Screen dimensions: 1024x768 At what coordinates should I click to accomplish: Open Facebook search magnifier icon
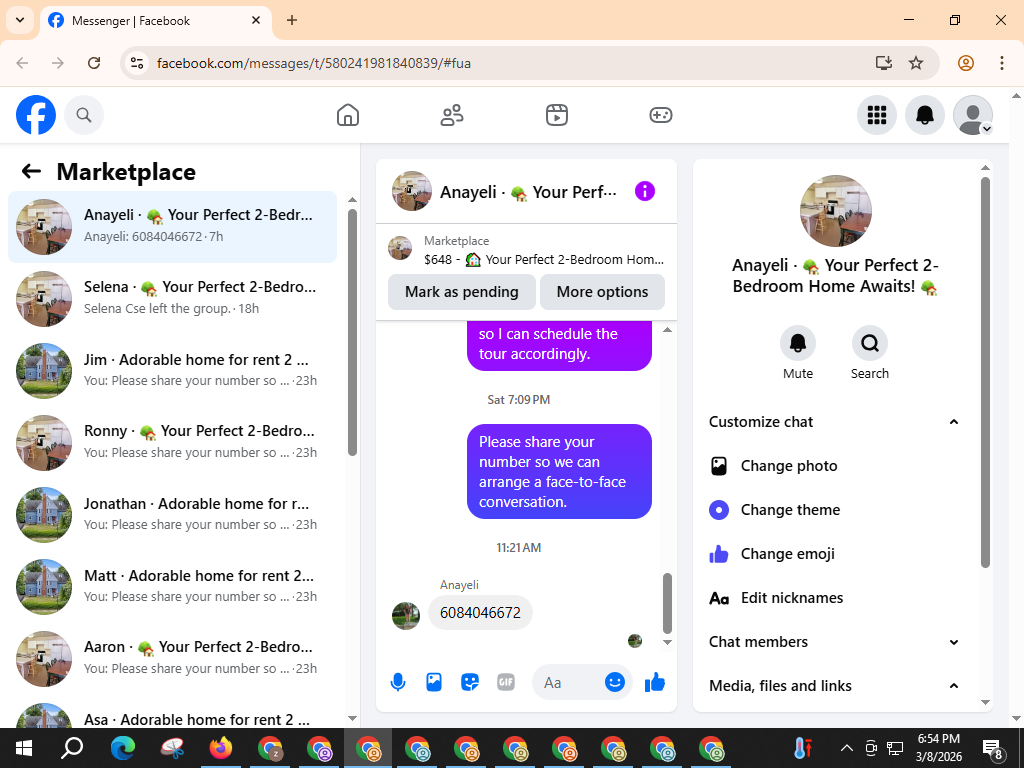pyautogui.click(x=84, y=115)
